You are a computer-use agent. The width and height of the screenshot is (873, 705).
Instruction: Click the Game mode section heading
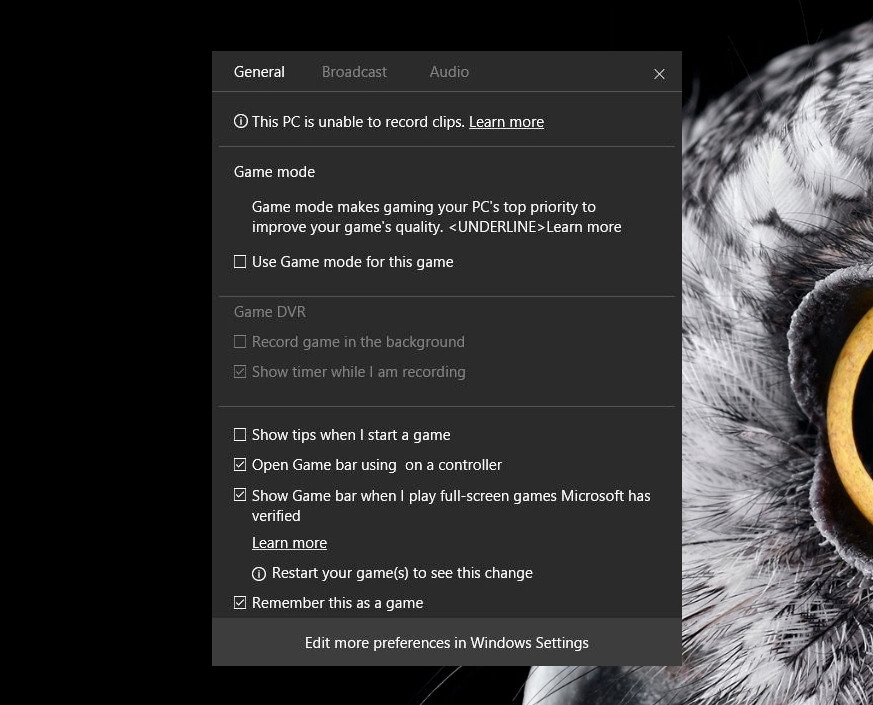[274, 171]
